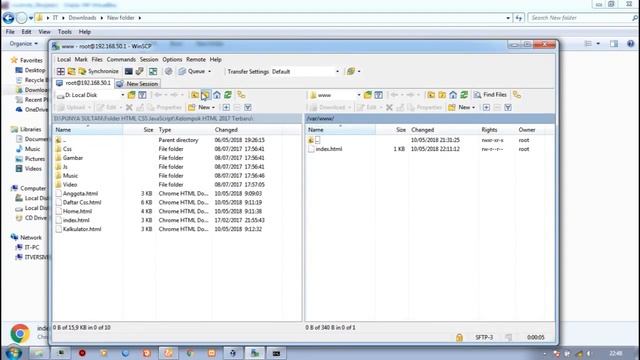Screen dimensions: 640x360
Task: Click the /var/www/ remote path bar
Action: pyautogui.click(x=430, y=118)
